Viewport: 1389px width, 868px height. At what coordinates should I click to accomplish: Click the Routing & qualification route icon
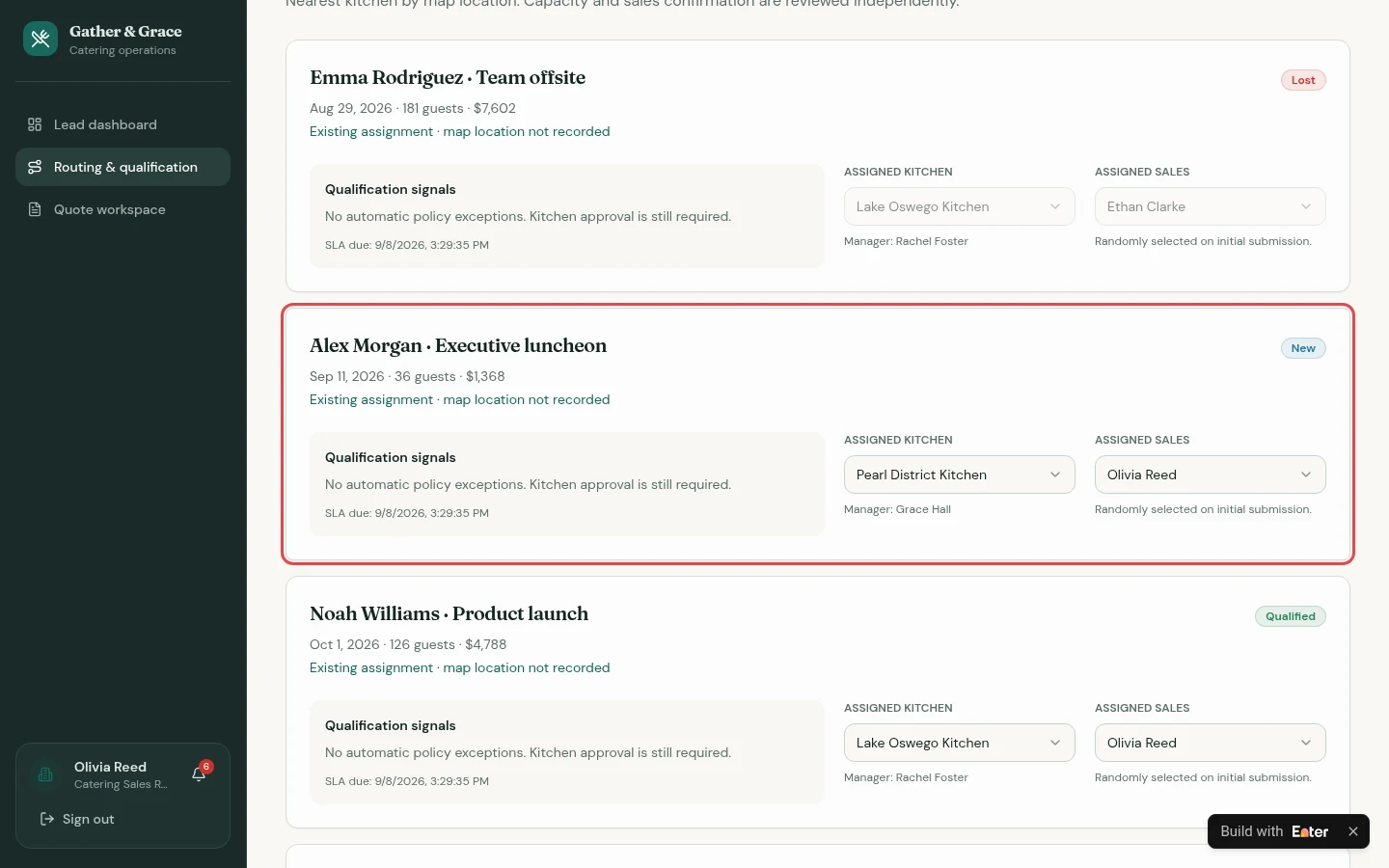click(35, 167)
